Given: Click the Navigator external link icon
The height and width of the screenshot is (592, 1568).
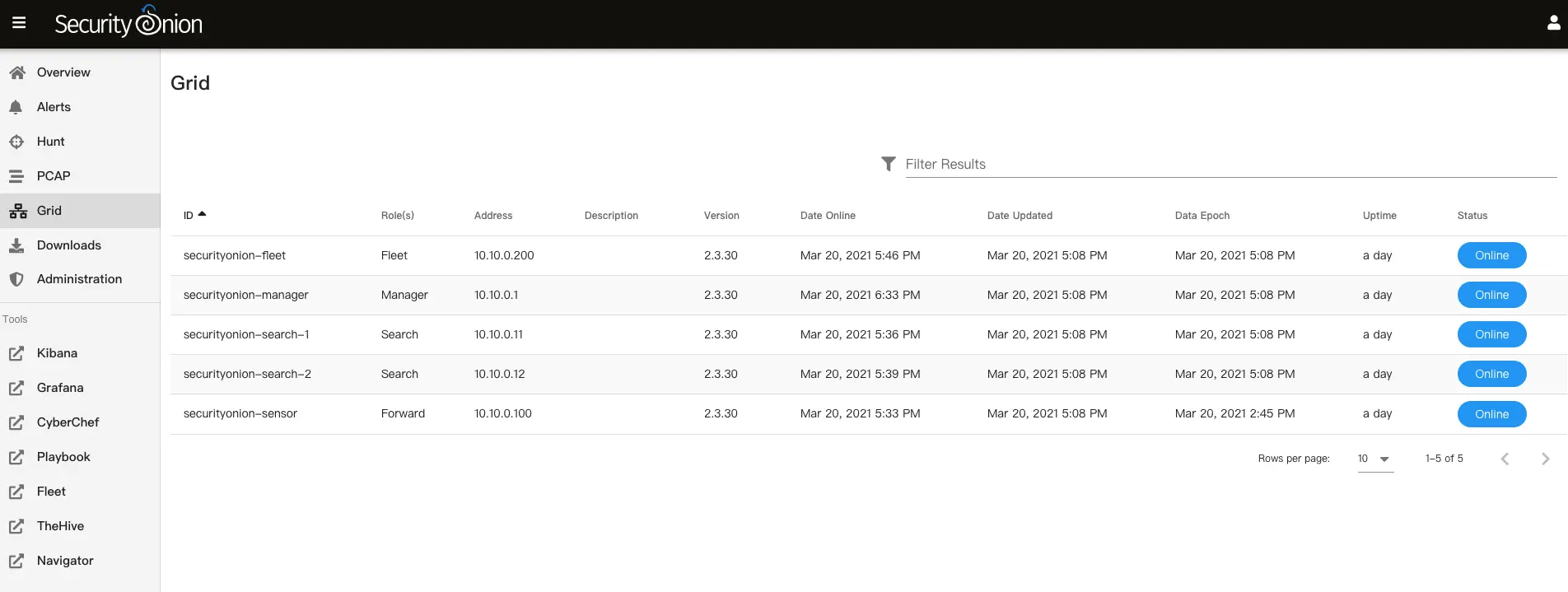Looking at the screenshot, I should pos(16,561).
